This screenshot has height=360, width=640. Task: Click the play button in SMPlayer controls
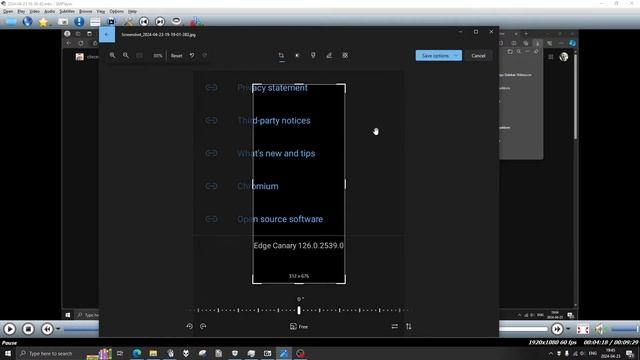pyautogui.click(x=10, y=329)
